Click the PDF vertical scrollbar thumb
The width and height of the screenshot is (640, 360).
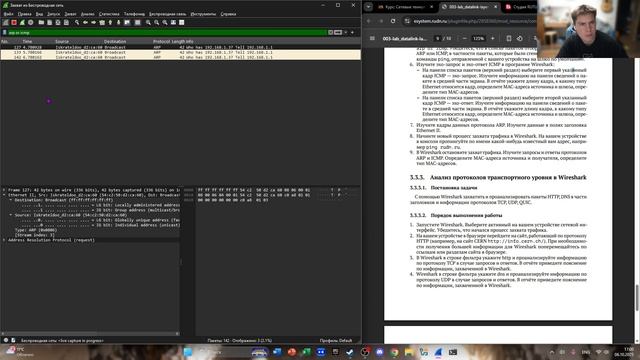(x=637, y=297)
